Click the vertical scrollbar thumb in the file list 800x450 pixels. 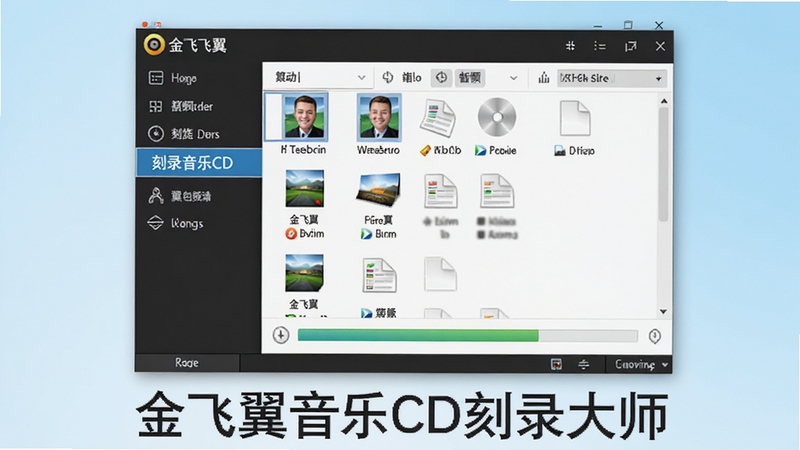coord(663,164)
